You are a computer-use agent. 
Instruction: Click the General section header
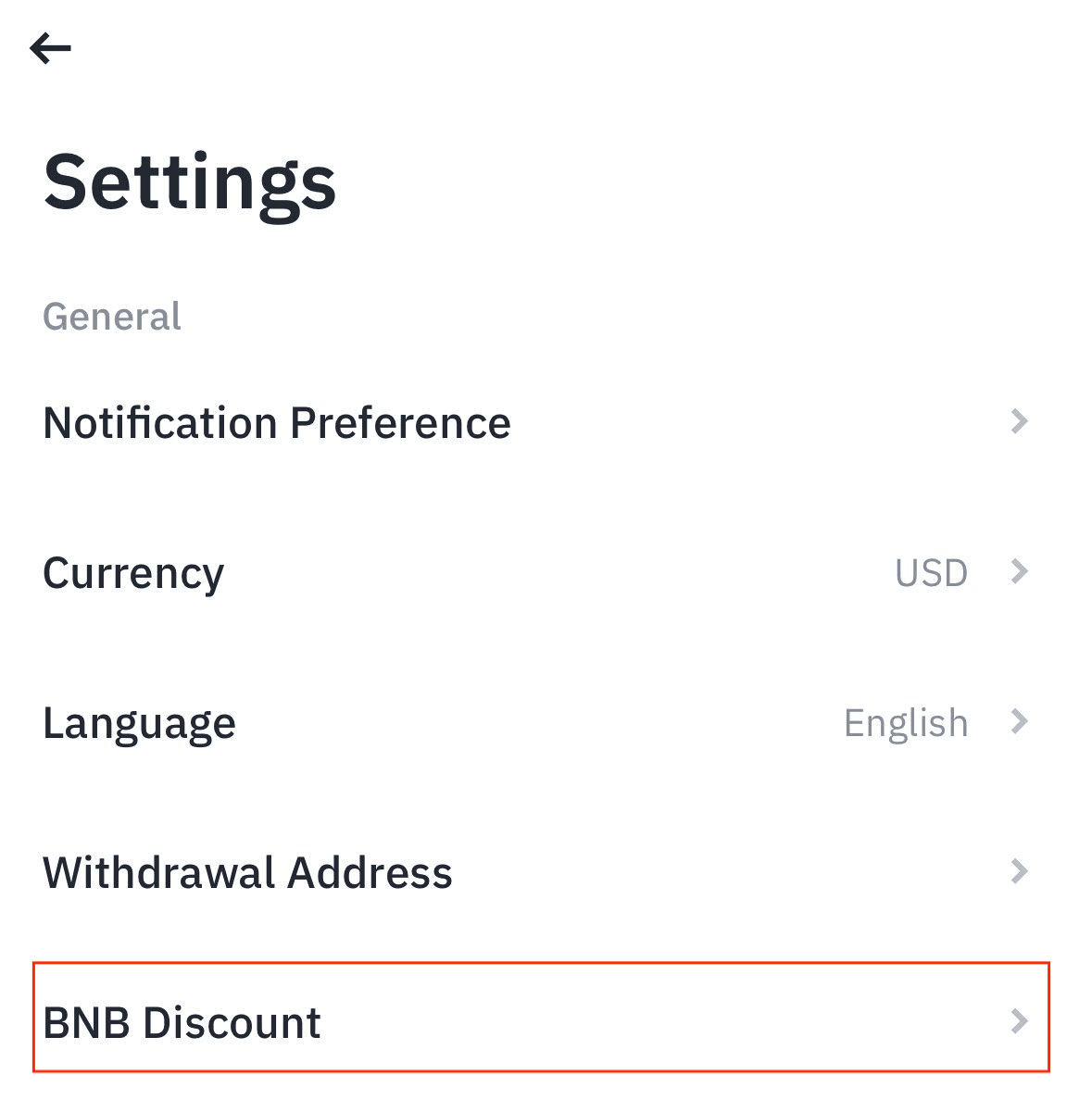[112, 318]
